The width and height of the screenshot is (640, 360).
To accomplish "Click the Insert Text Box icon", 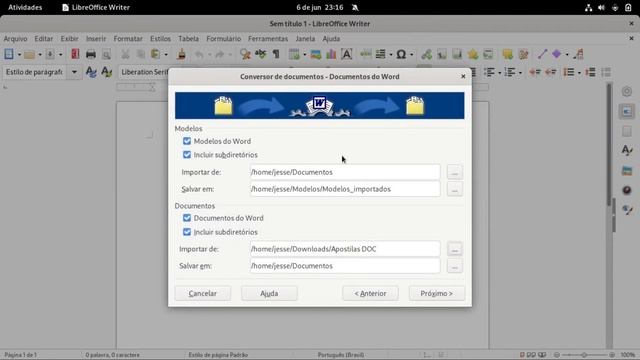I will click(347, 54).
